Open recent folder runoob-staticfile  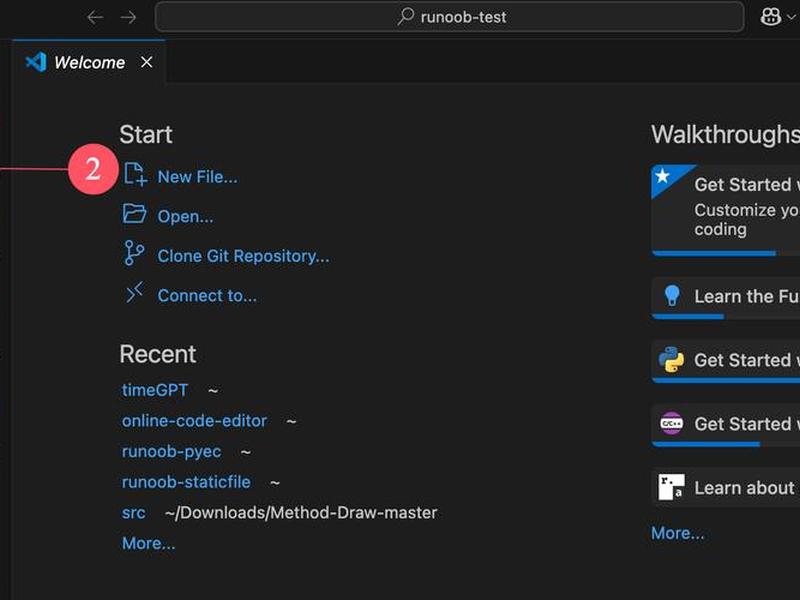[x=186, y=482]
